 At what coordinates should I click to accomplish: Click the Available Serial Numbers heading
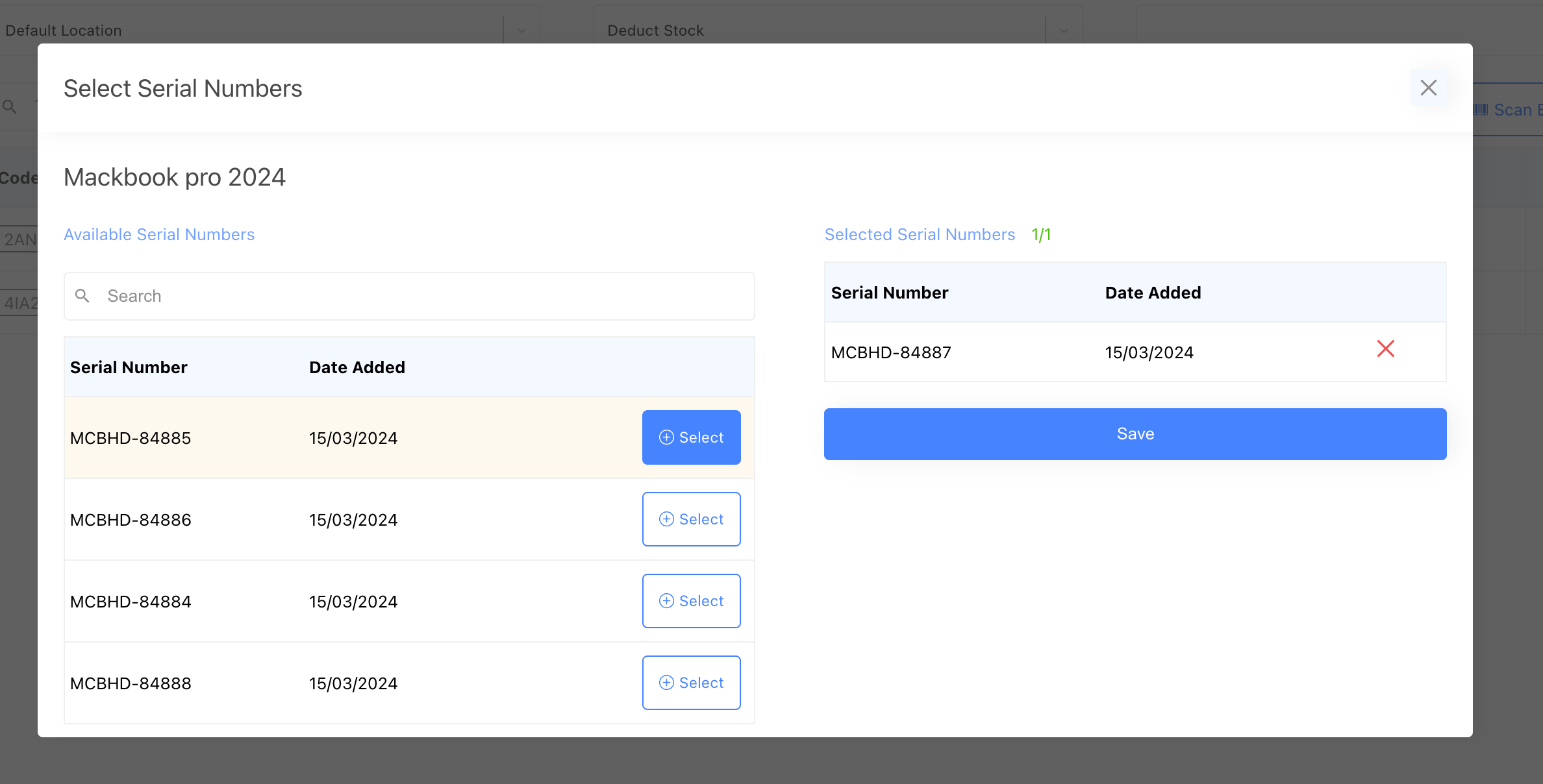pos(159,234)
